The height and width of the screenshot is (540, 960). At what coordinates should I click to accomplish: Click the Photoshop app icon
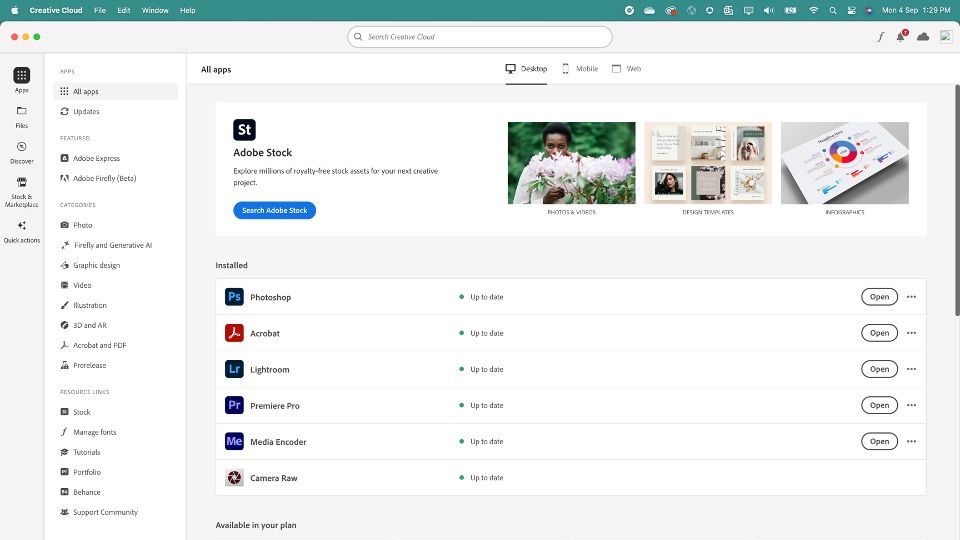234,297
